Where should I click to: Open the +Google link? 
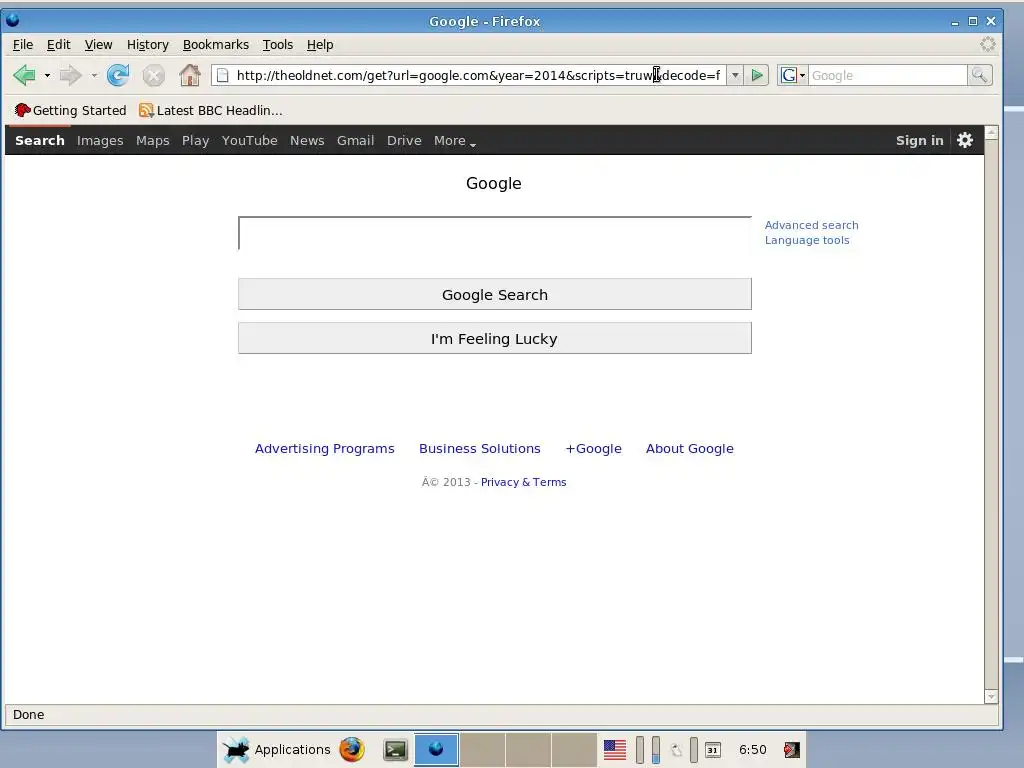pos(594,449)
